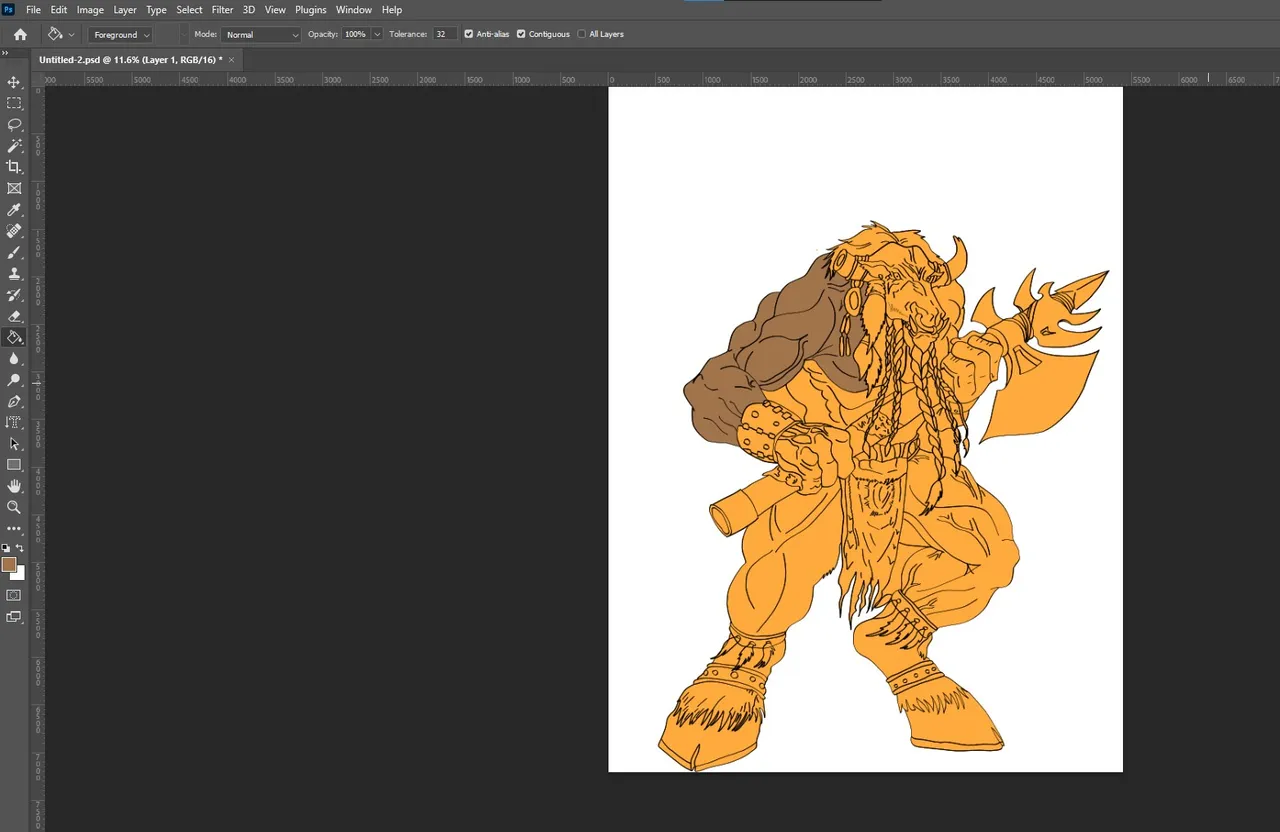
Task: Open the Edit Toolbar three-dots menu
Action: coord(14,528)
